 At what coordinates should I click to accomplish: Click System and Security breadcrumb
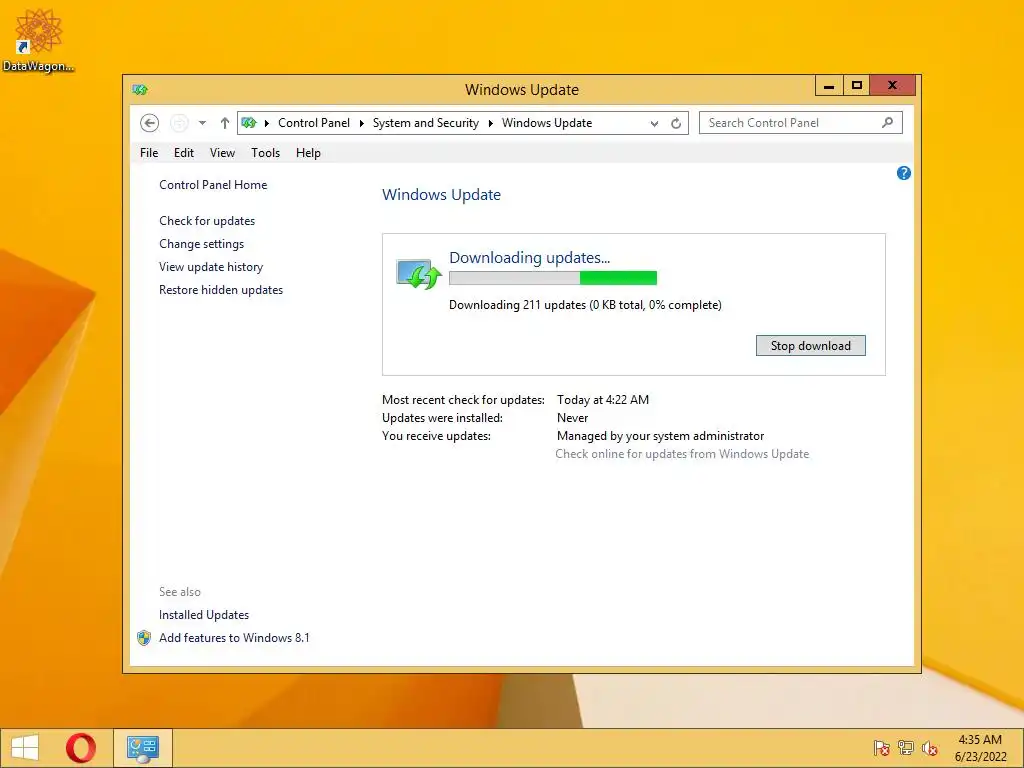pos(425,123)
